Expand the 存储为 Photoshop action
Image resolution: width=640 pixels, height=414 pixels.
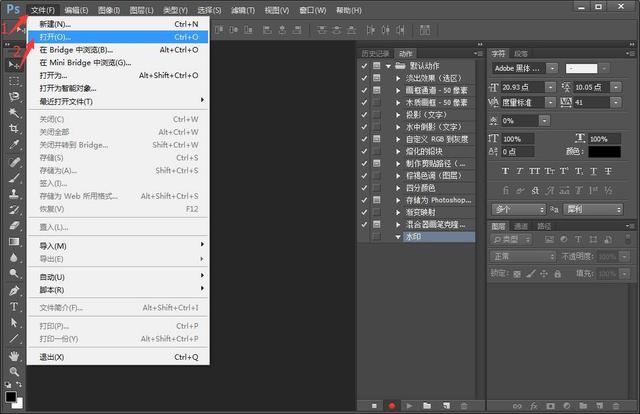click(x=398, y=200)
